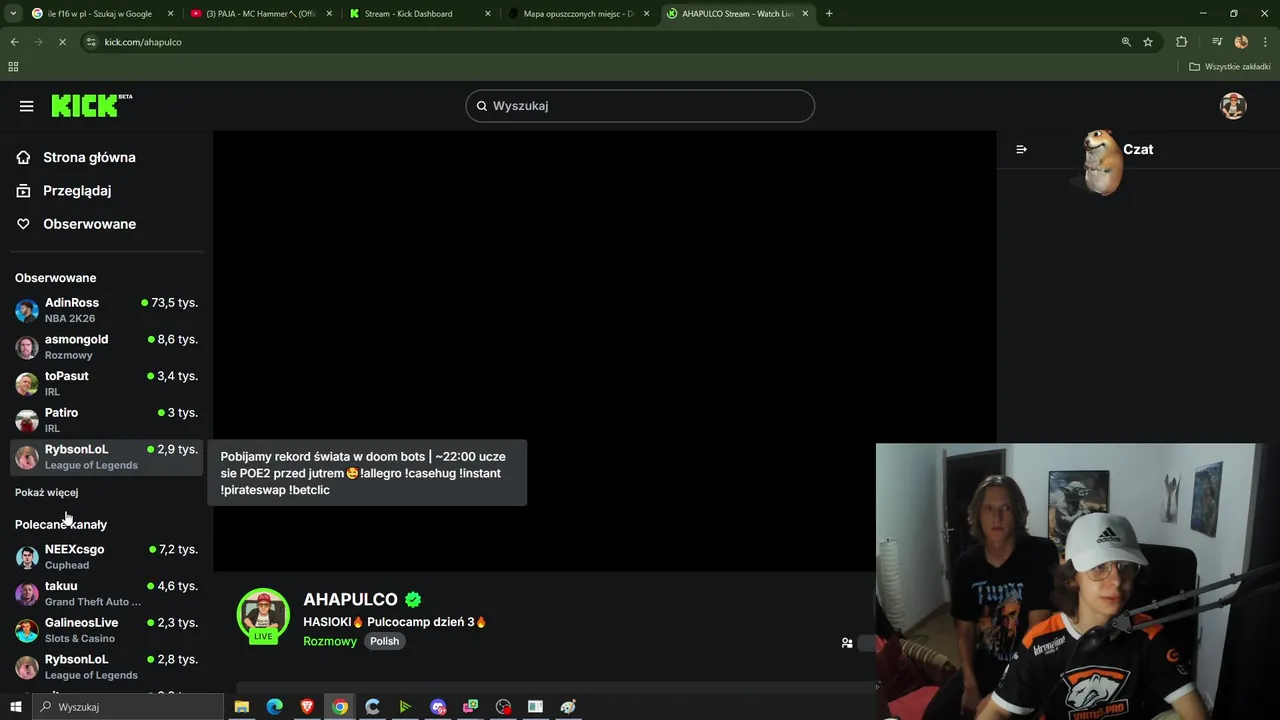
Task: Open RybsonLoL channel in Obserwowane list
Action: coord(107,457)
